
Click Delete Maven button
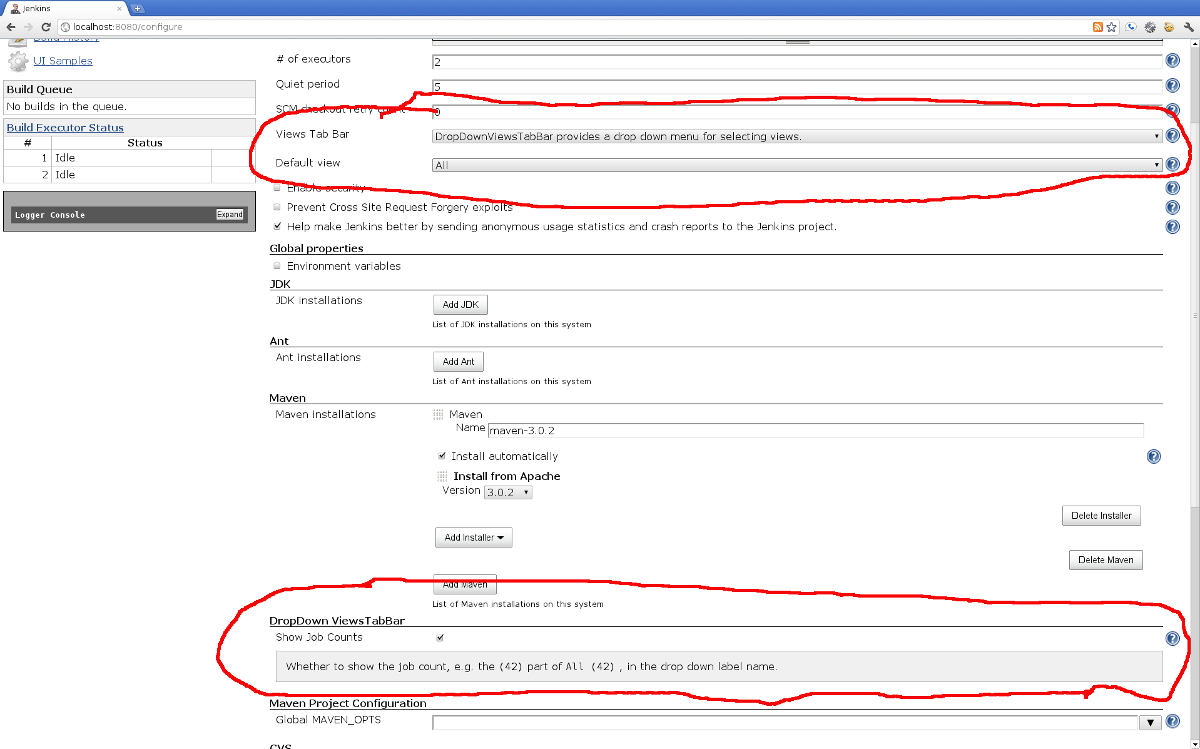(x=1106, y=560)
